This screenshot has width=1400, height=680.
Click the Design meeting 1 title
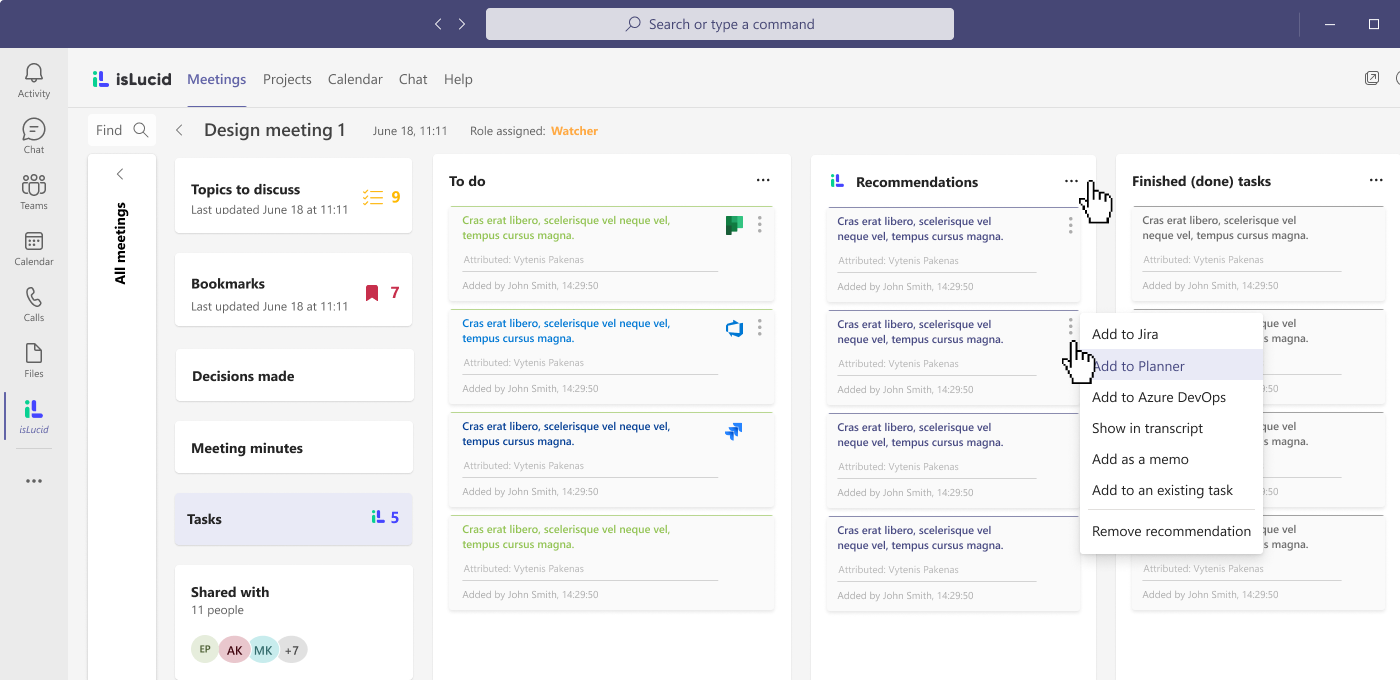click(275, 130)
